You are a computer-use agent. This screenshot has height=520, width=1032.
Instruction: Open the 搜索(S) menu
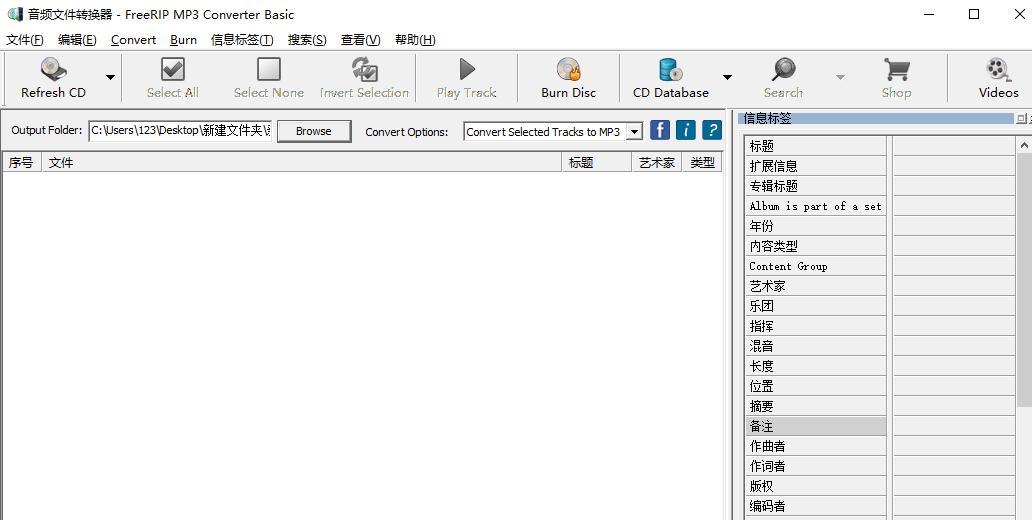tap(307, 39)
